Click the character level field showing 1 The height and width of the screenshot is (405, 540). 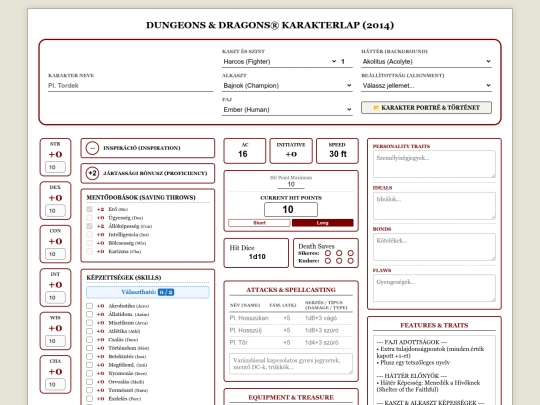(x=346, y=61)
